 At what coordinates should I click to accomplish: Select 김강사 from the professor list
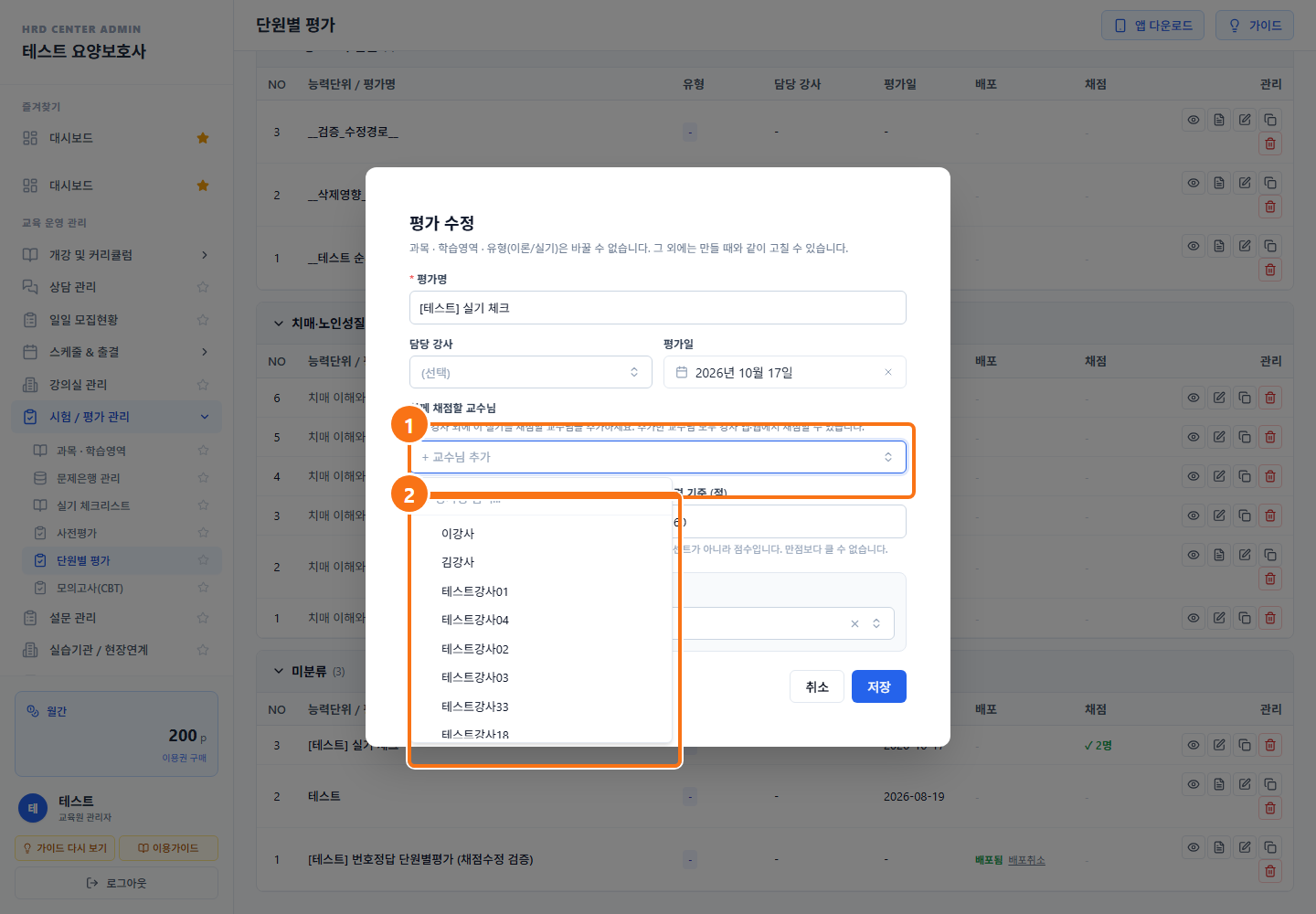[541, 562]
